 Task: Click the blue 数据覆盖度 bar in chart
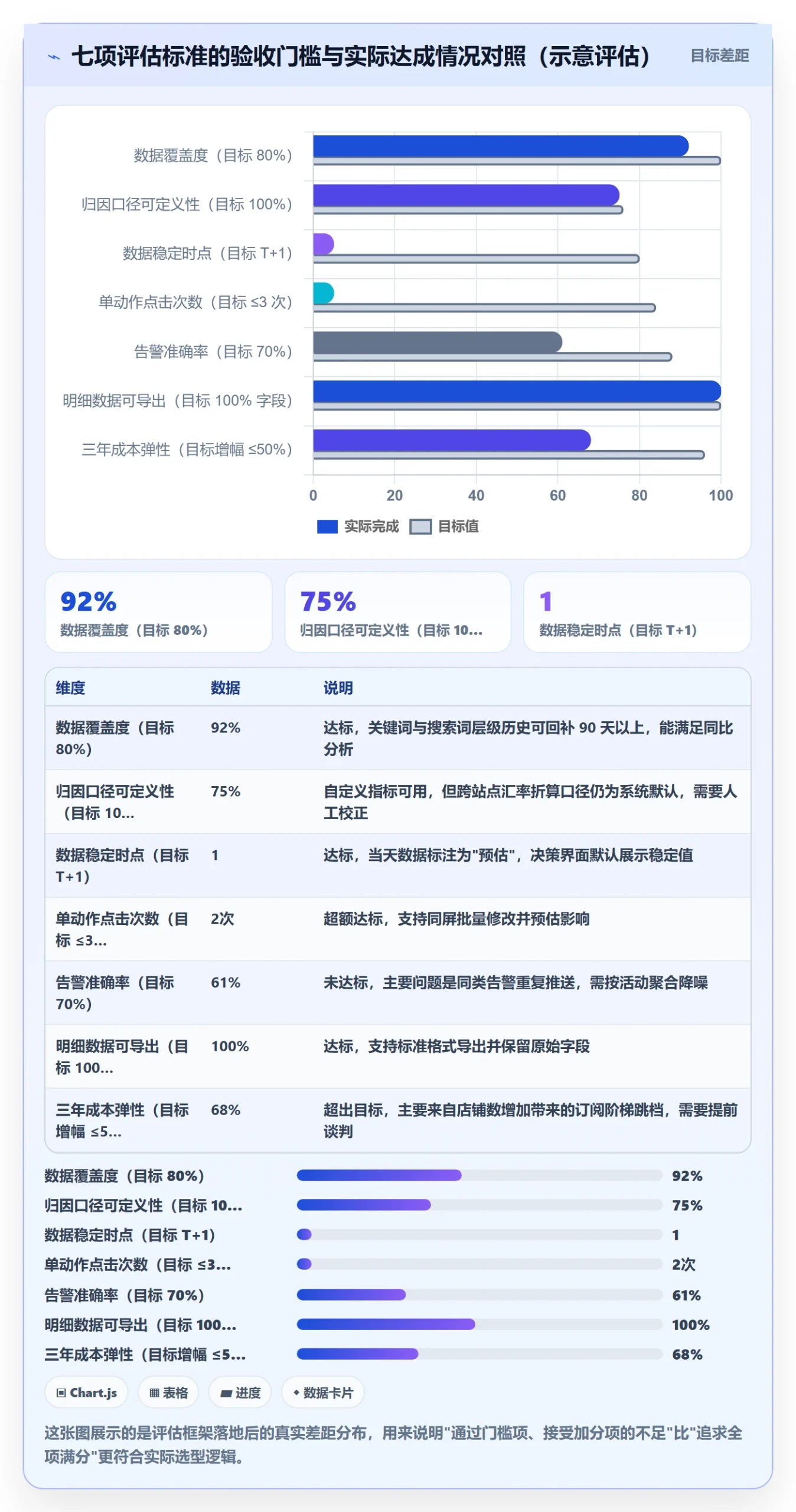(x=501, y=146)
